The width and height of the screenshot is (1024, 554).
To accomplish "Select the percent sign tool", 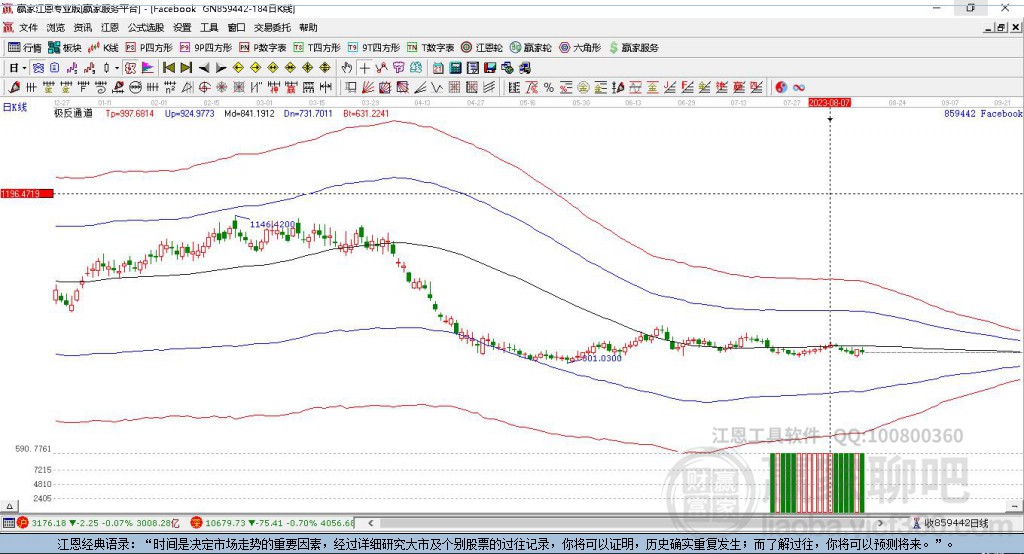I will (549, 88).
